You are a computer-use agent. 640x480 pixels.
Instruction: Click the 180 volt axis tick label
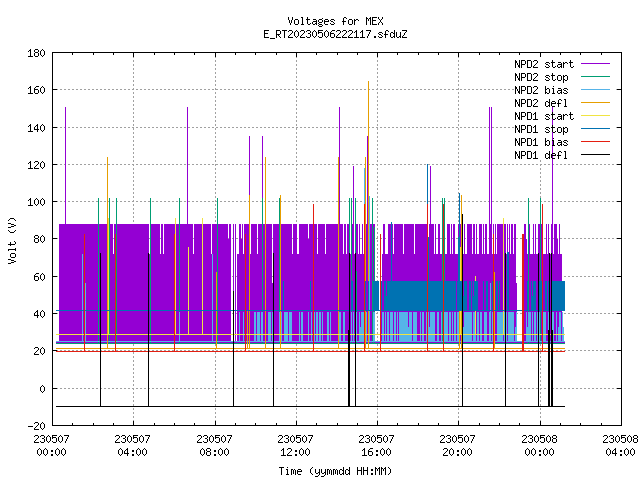36,53
